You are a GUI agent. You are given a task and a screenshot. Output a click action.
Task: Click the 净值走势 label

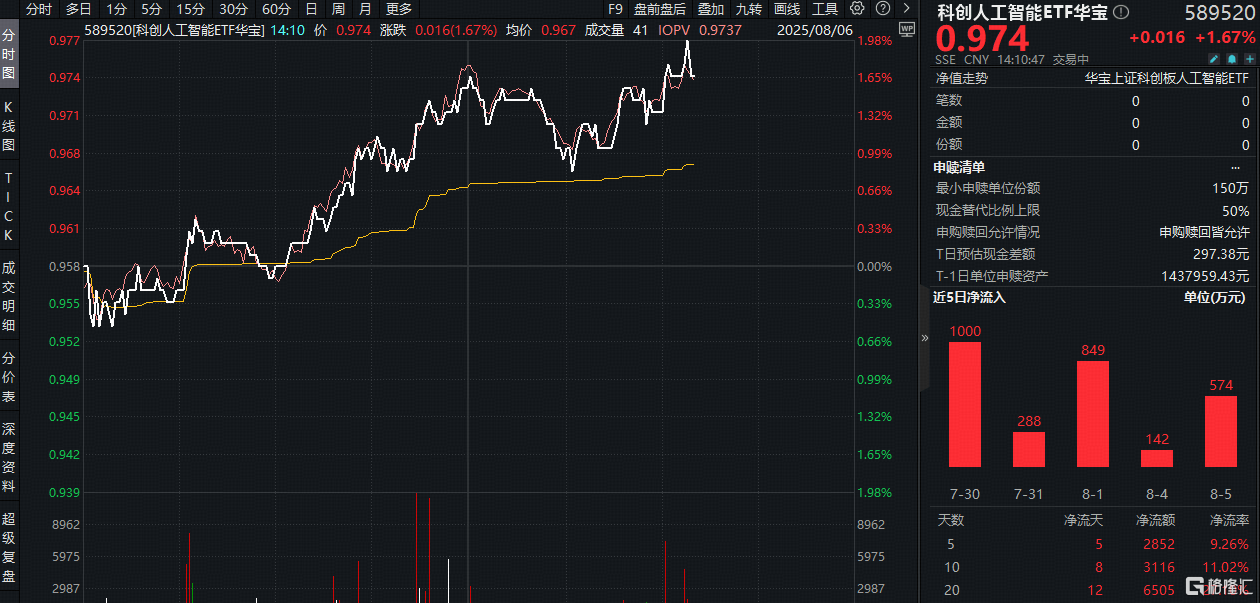pyautogui.click(x=961, y=78)
